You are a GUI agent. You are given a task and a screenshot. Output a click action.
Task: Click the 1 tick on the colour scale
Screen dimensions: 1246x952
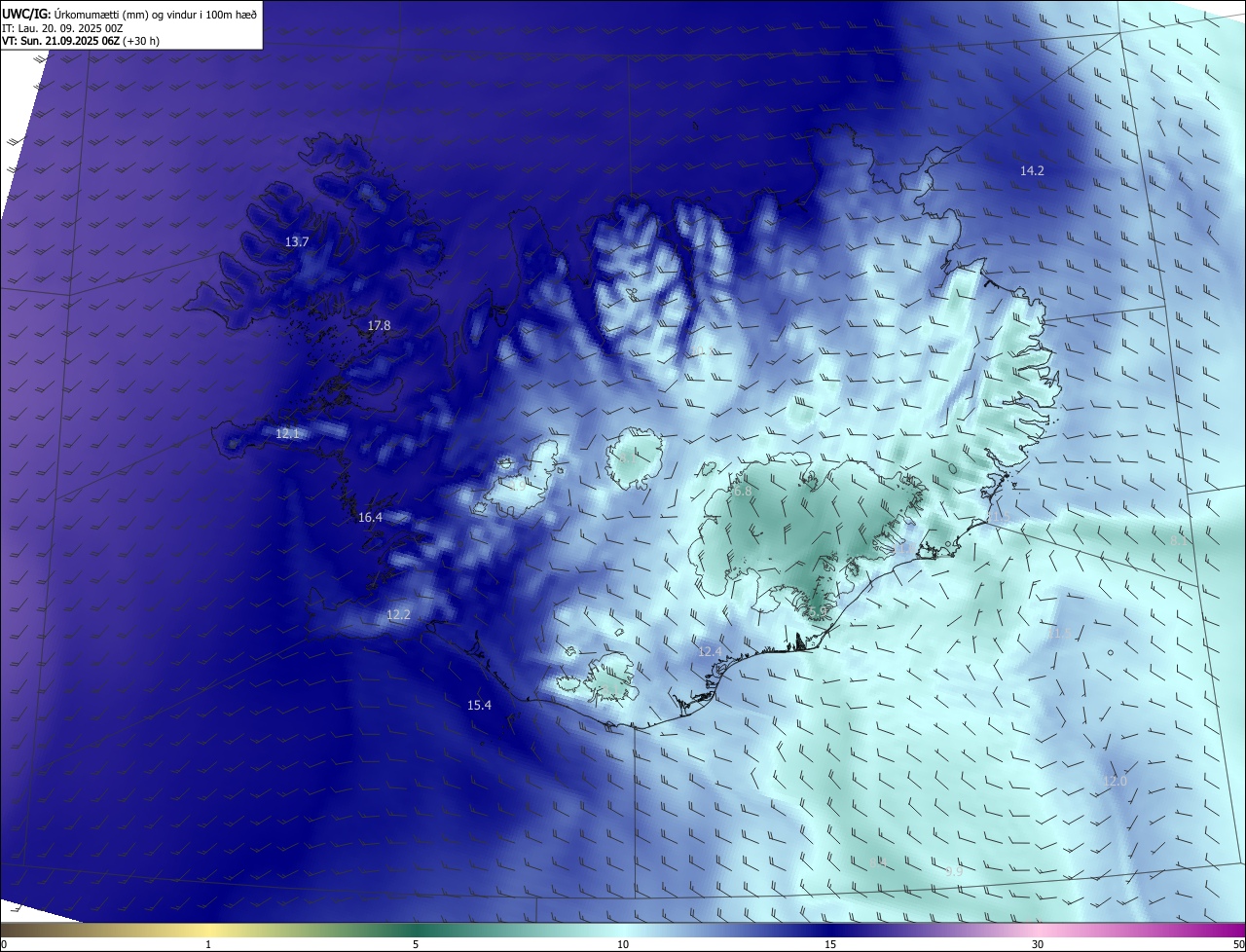point(208,944)
